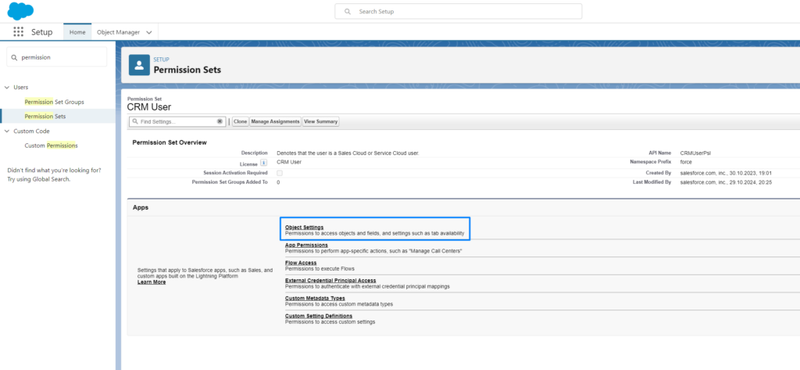Toggle Session Activation Required checkbox
The image size is (800, 370).
280,173
